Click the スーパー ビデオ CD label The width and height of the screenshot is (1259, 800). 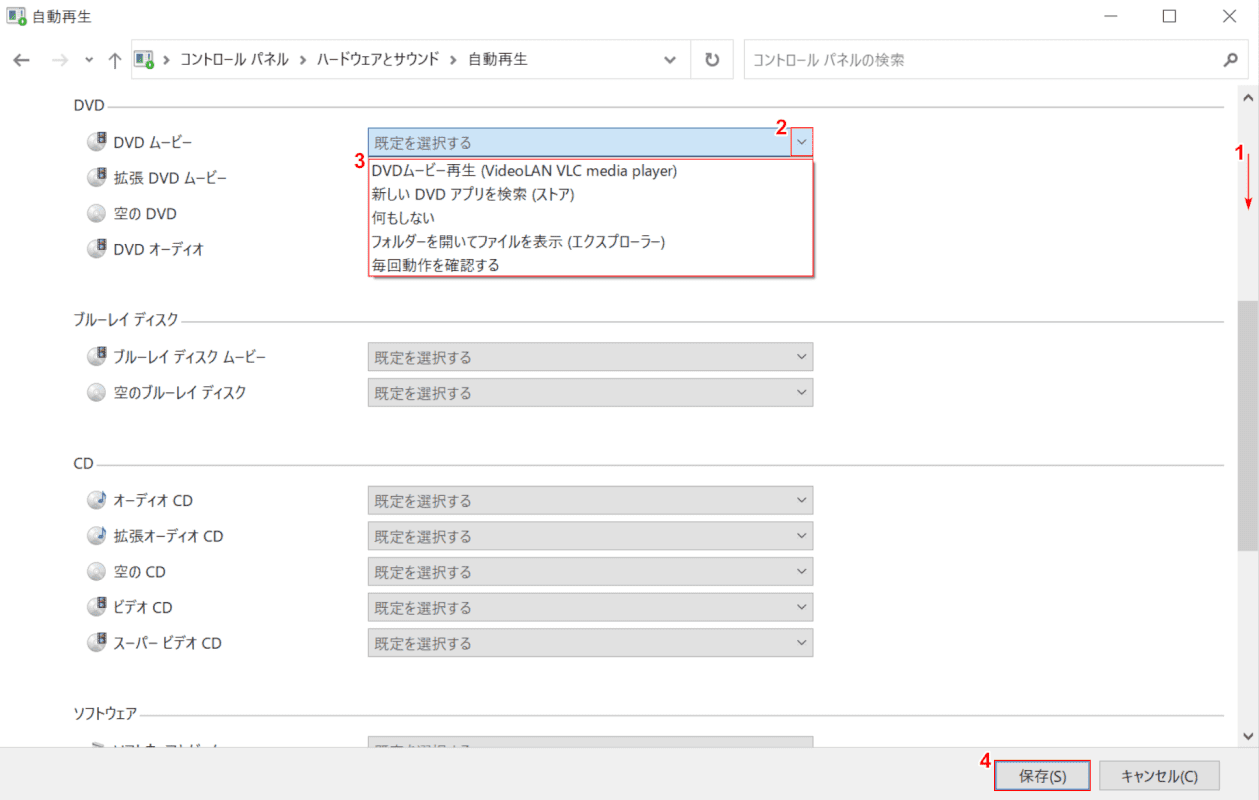[167, 643]
